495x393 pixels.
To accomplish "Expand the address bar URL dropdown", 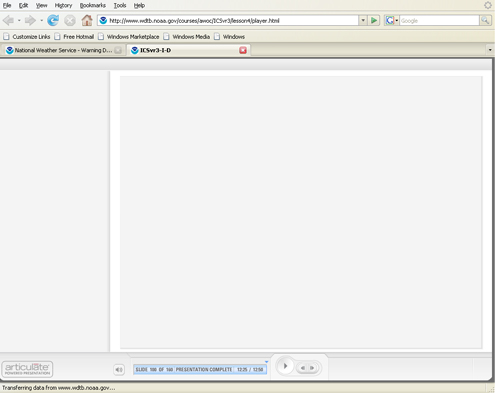I will click(x=363, y=21).
